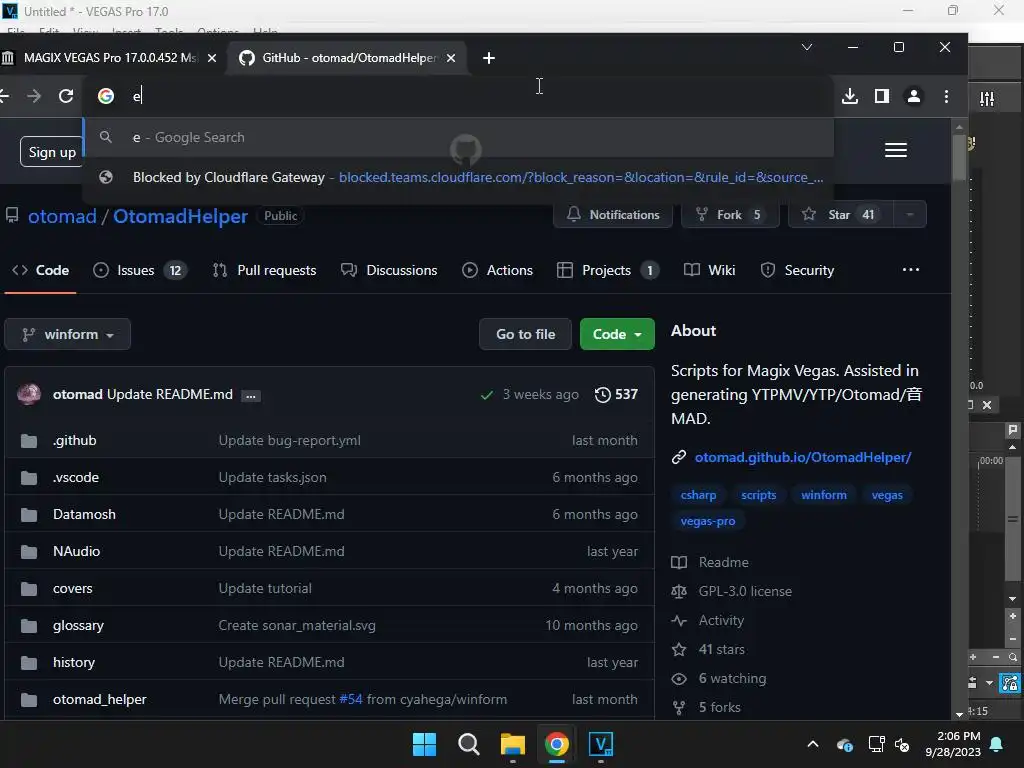Open new browser tab

point(488,58)
